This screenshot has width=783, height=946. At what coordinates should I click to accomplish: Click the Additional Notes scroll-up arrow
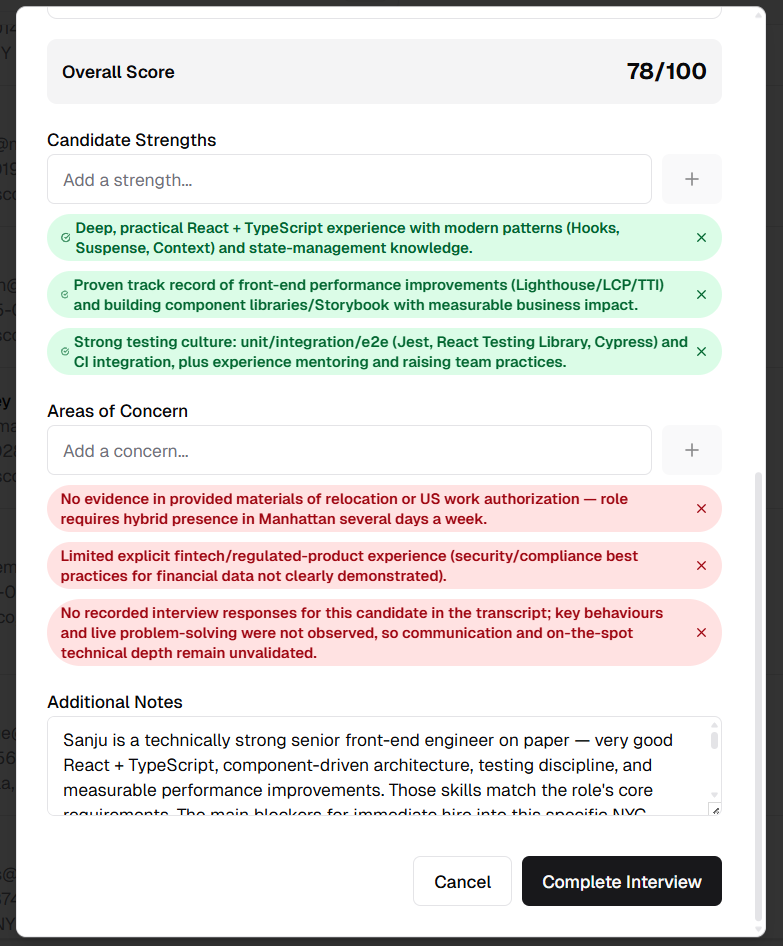(714, 725)
